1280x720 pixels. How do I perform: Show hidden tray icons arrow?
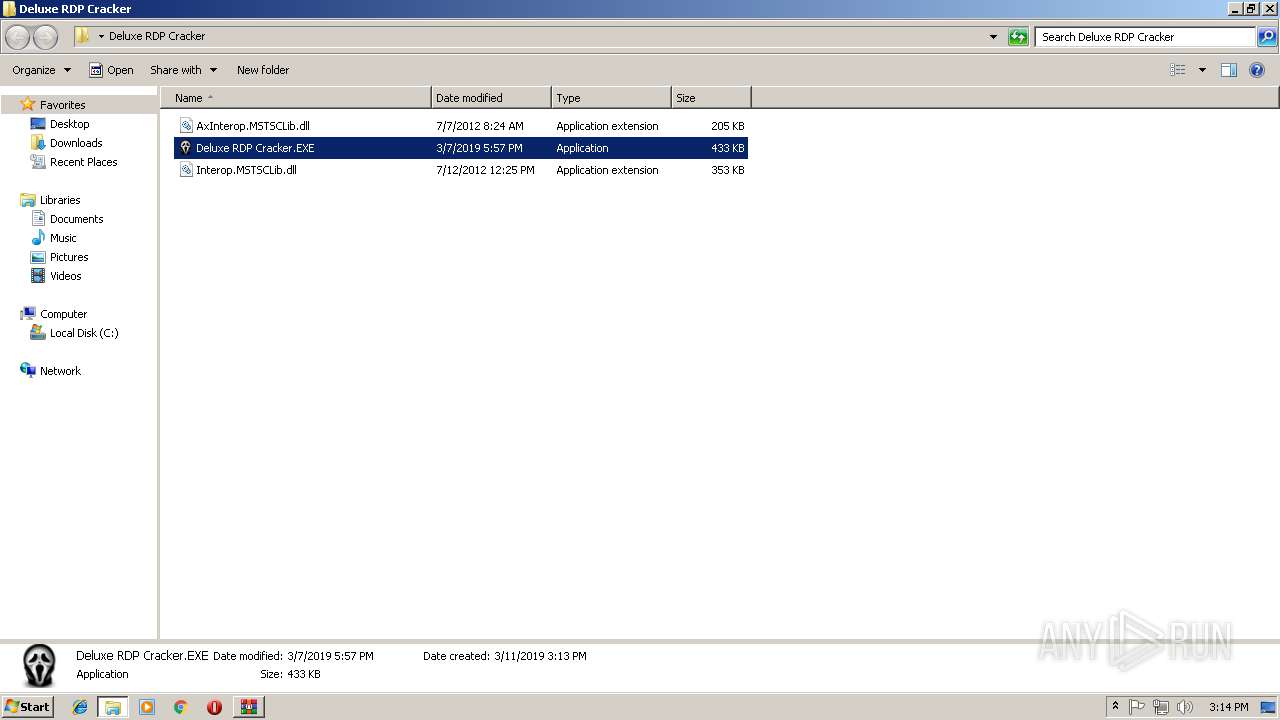(x=1116, y=707)
